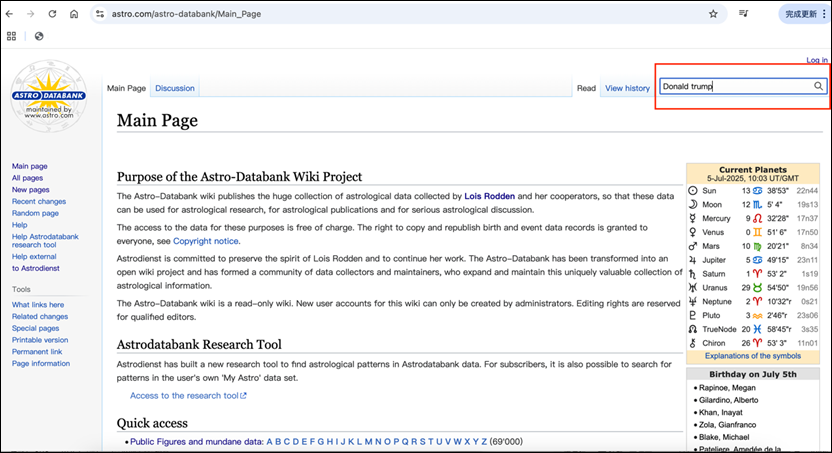
Task: Click the Moon symbol in Current Planets
Action: [692, 204]
